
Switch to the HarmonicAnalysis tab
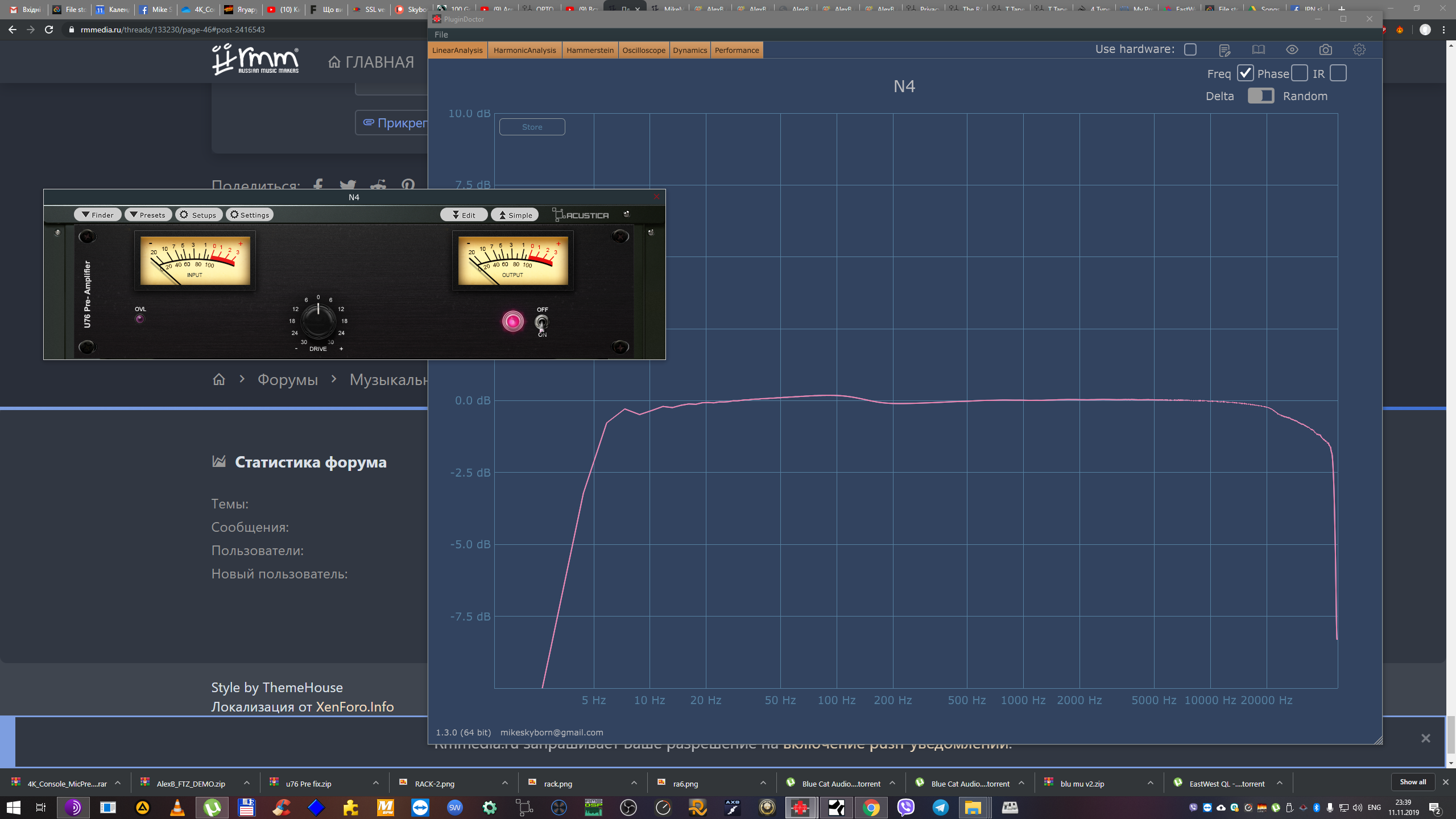524,50
